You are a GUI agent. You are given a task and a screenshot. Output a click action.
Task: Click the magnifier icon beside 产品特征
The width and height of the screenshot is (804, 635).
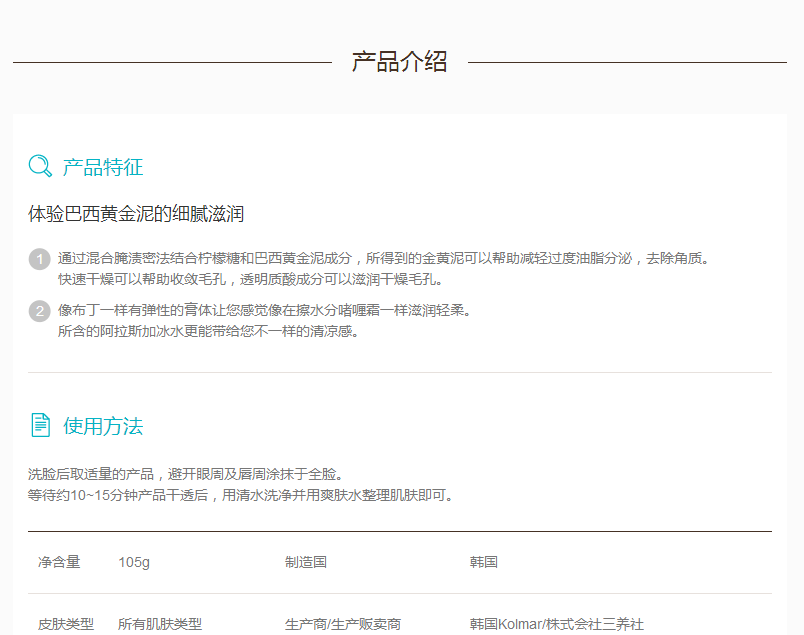40,166
